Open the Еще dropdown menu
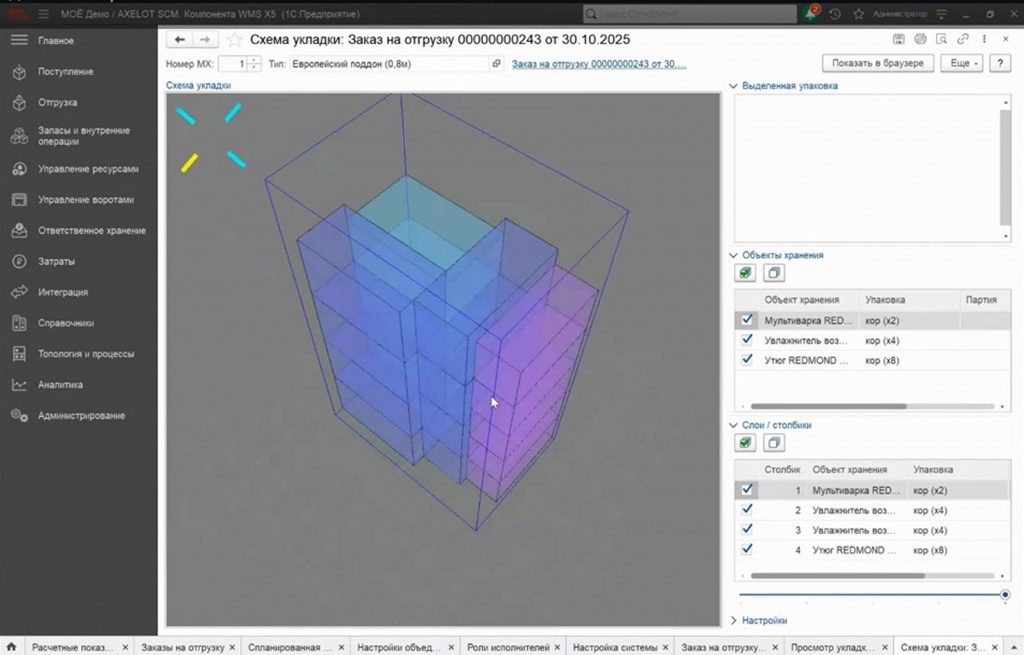Image resolution: width=1024 pixels, height=655 pixels. point(962,63)
